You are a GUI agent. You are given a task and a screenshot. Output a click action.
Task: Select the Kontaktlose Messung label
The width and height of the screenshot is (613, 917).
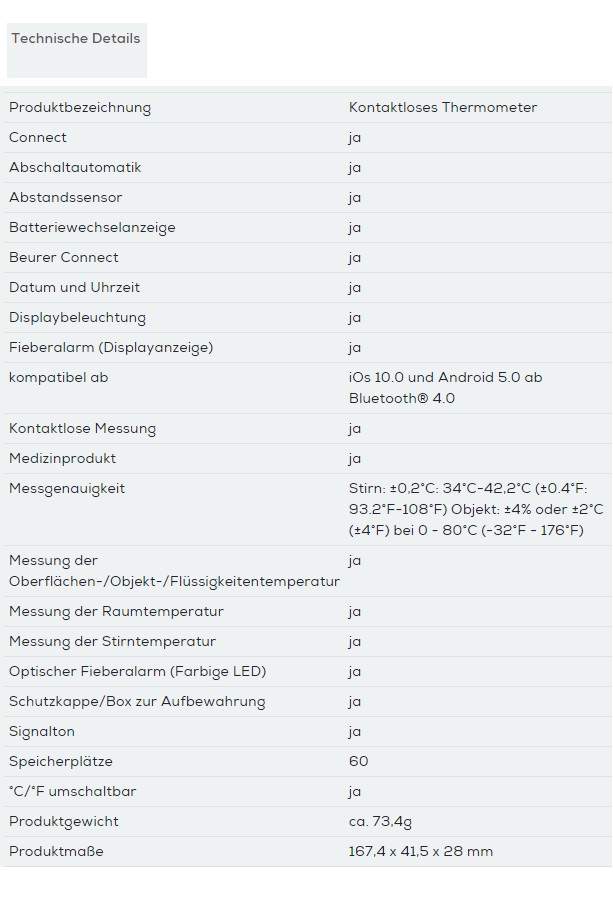[x=83, y=429]
